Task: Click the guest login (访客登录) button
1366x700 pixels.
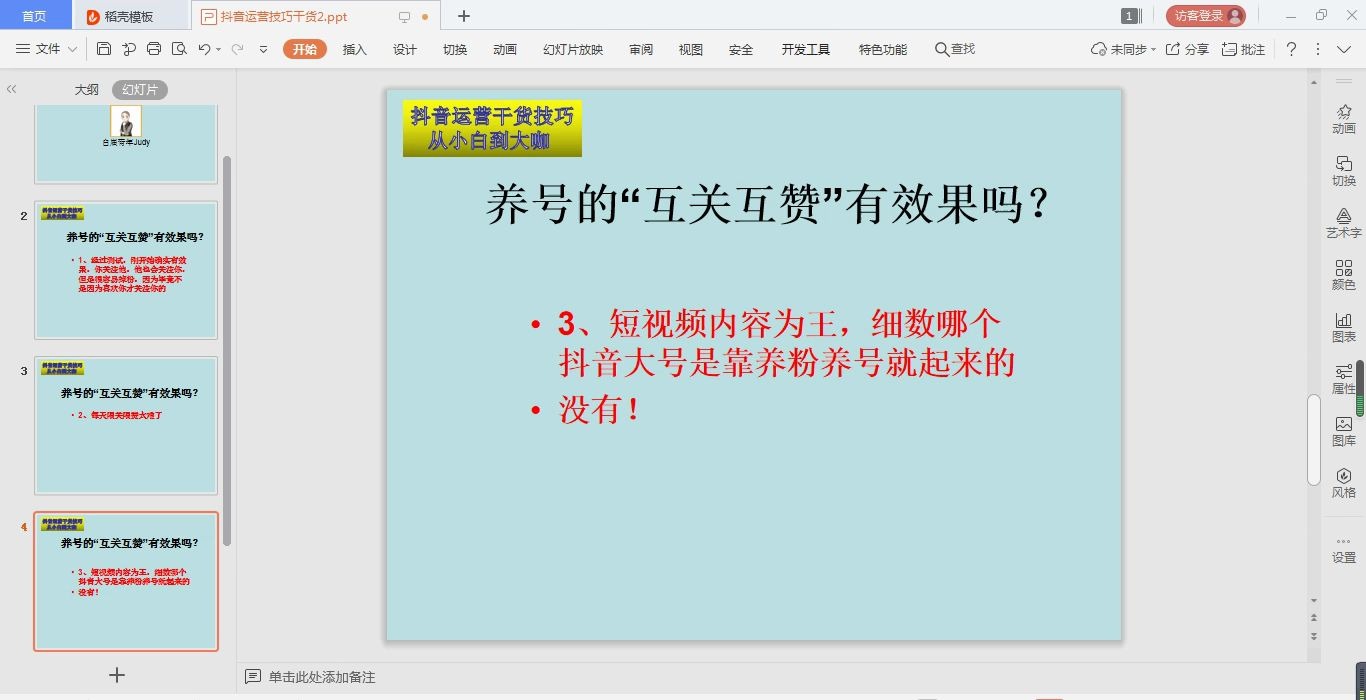Action: [1205, 16]
